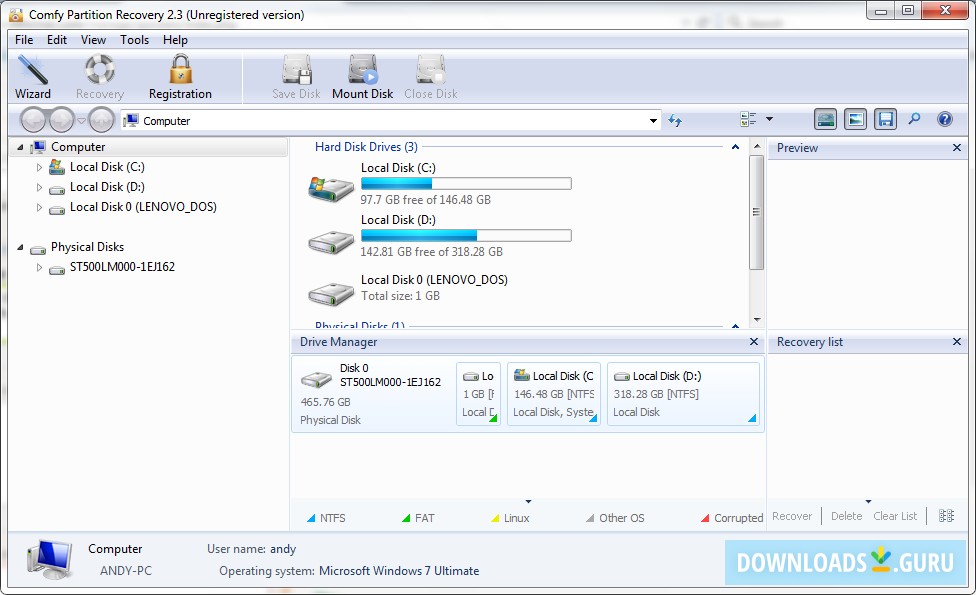Close the Drive Manager panel

(x=754, y=342)
